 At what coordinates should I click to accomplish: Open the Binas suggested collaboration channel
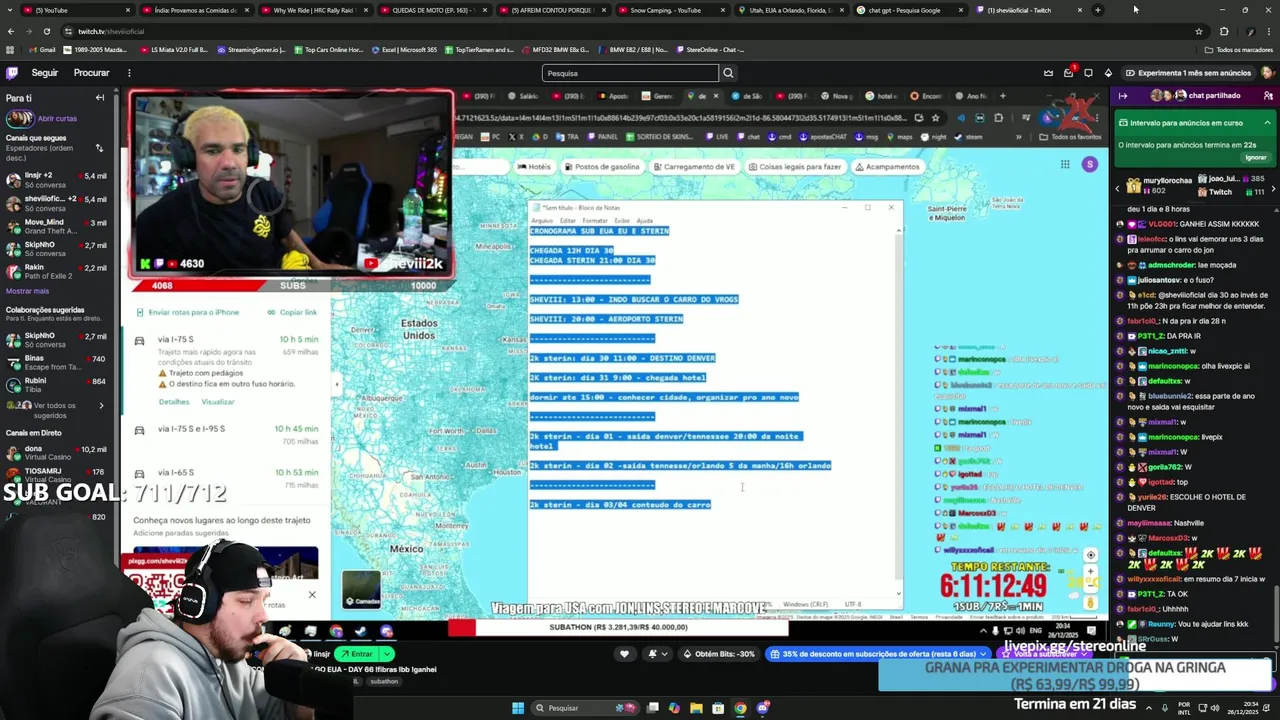[x=58, y=362]
